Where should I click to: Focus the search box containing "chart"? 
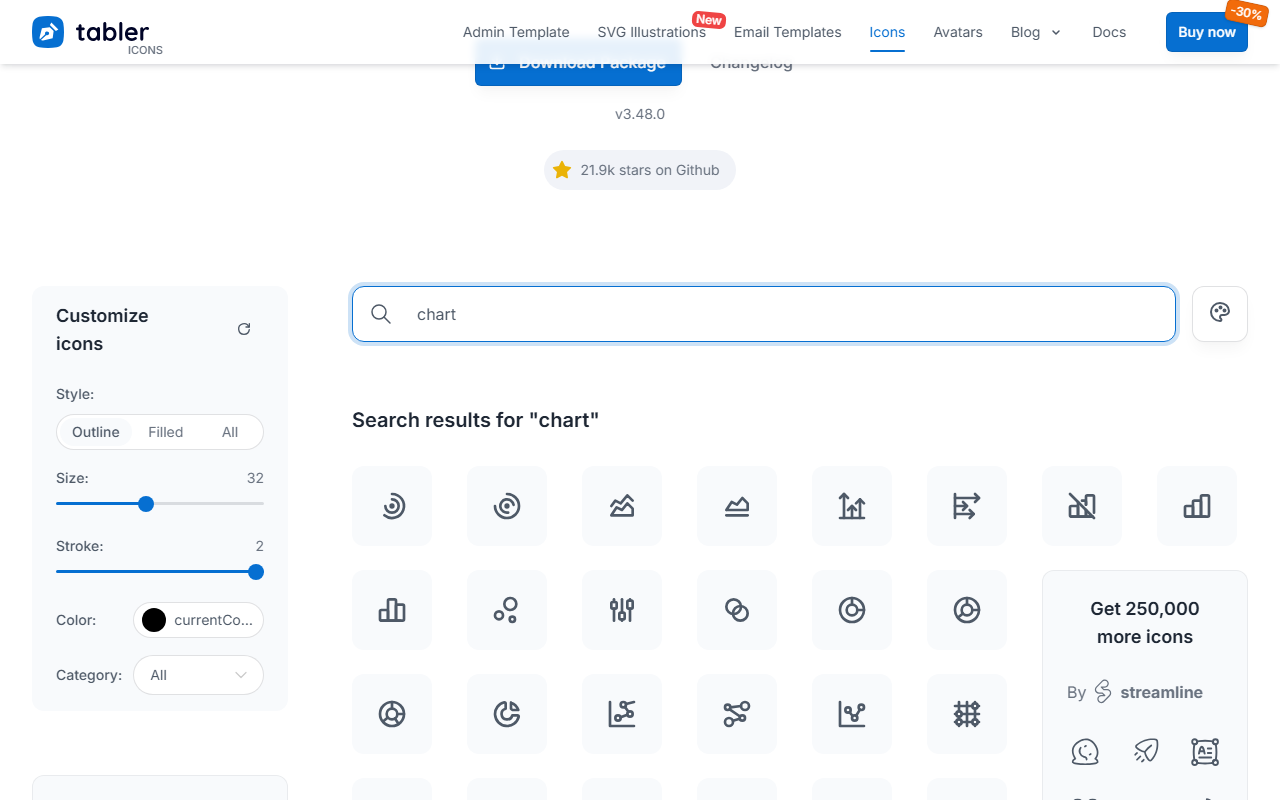click(764, 314)
